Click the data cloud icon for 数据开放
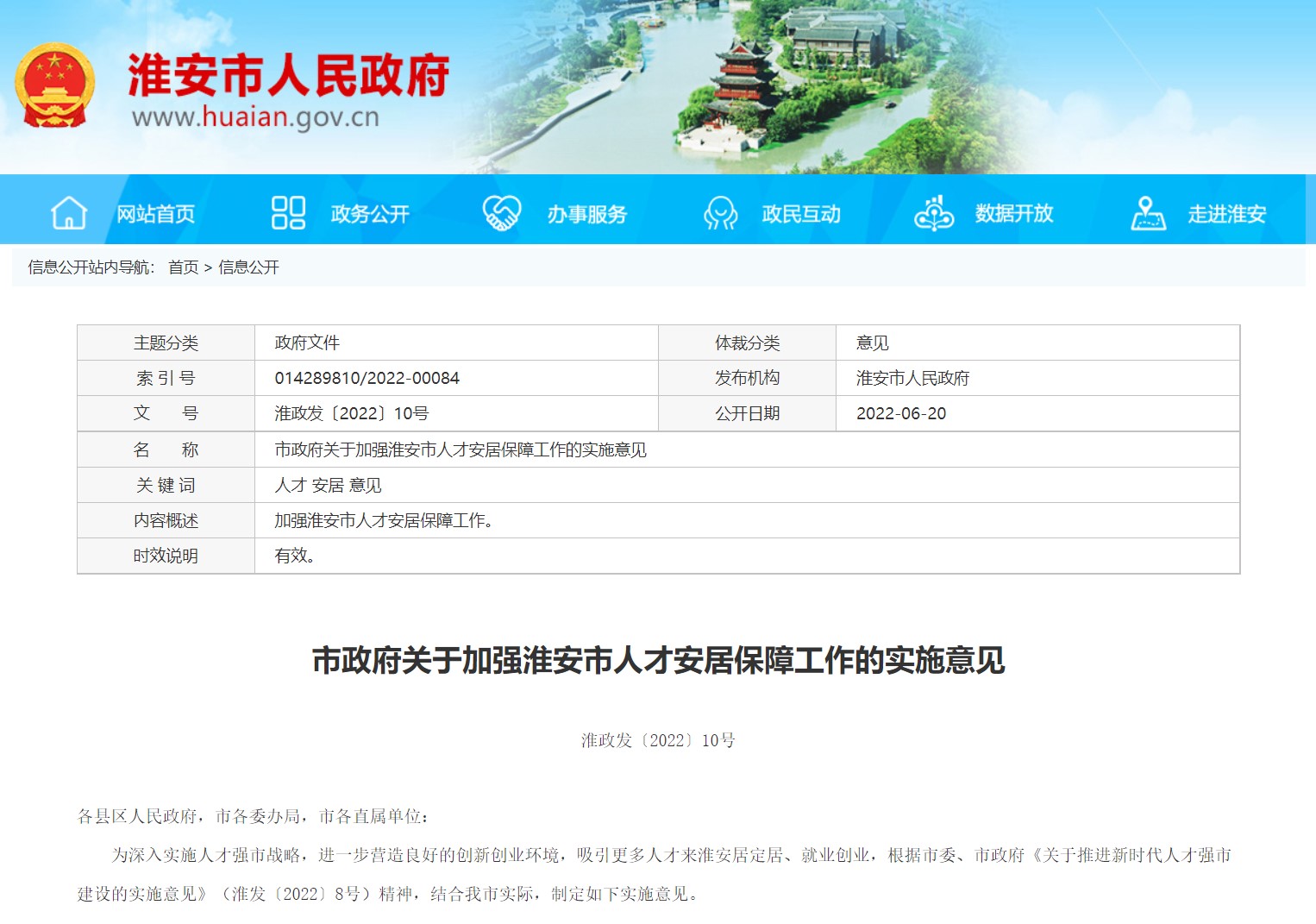Image resolution: width=1316 pixels, height=924 pixels. [x=933, y=213]
